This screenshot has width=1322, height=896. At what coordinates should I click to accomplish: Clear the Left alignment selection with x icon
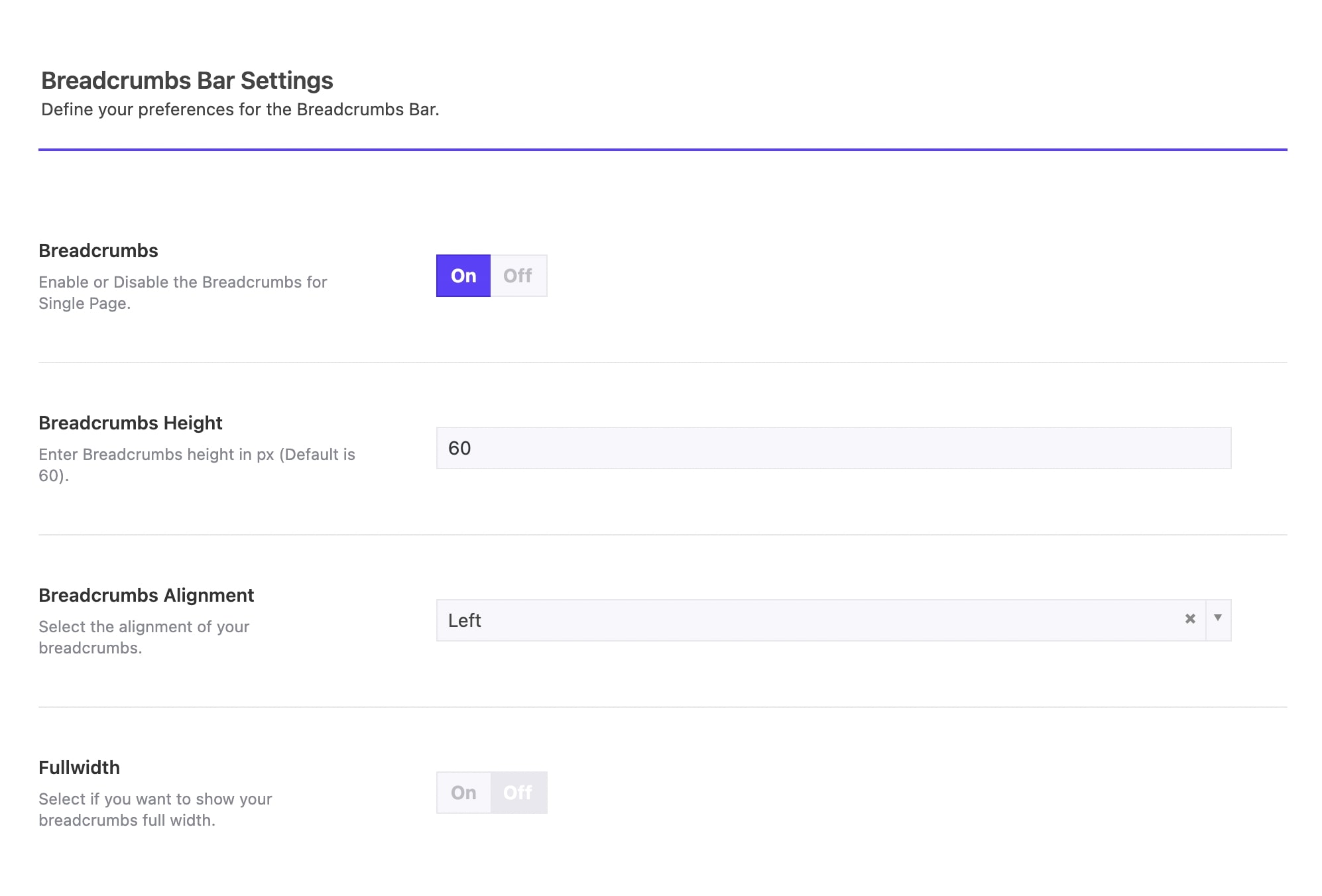coord(1190,619)
